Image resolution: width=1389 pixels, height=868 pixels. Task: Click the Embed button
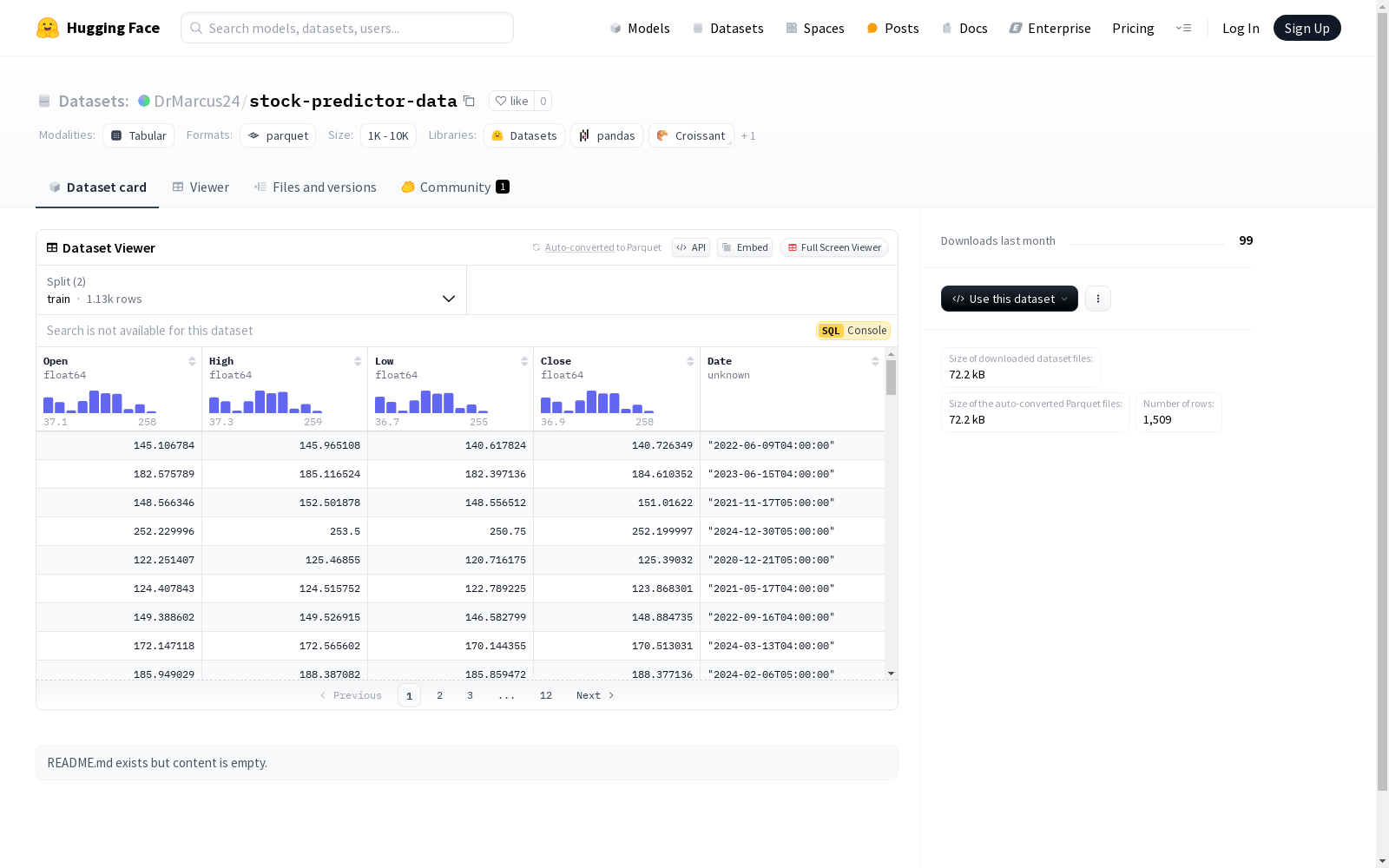pyautogui.click(x=745, y=247)
